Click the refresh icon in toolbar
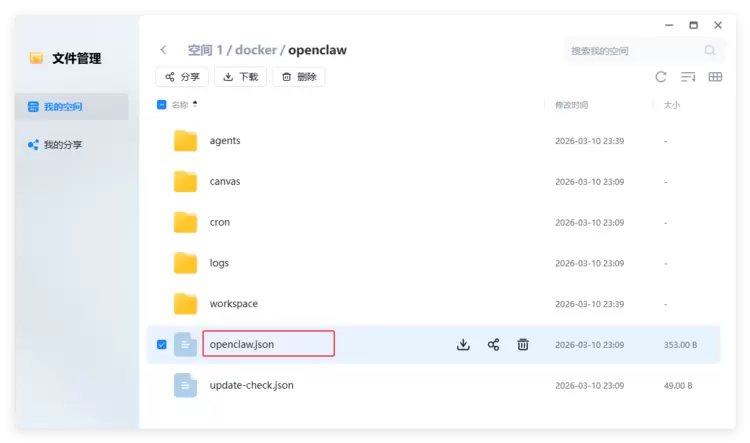 [x=660, y=77]
